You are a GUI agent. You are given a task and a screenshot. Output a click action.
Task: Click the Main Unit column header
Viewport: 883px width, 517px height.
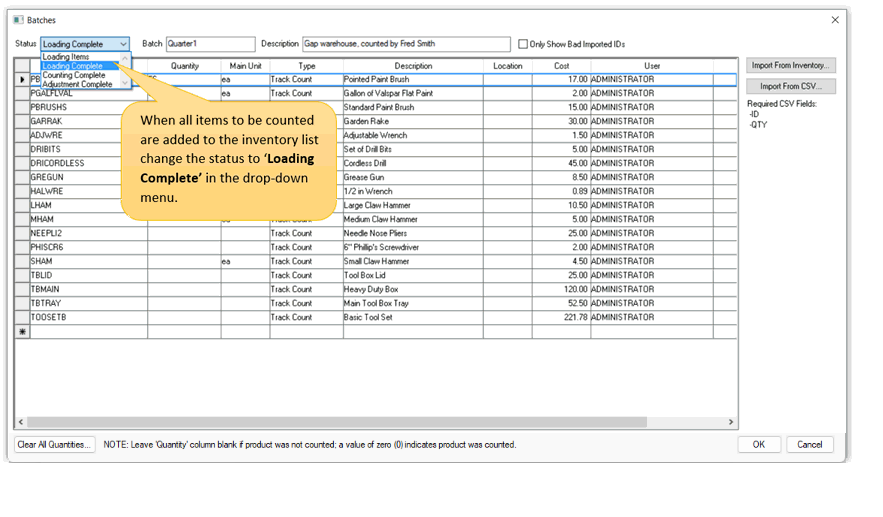(x=246, y=66)
